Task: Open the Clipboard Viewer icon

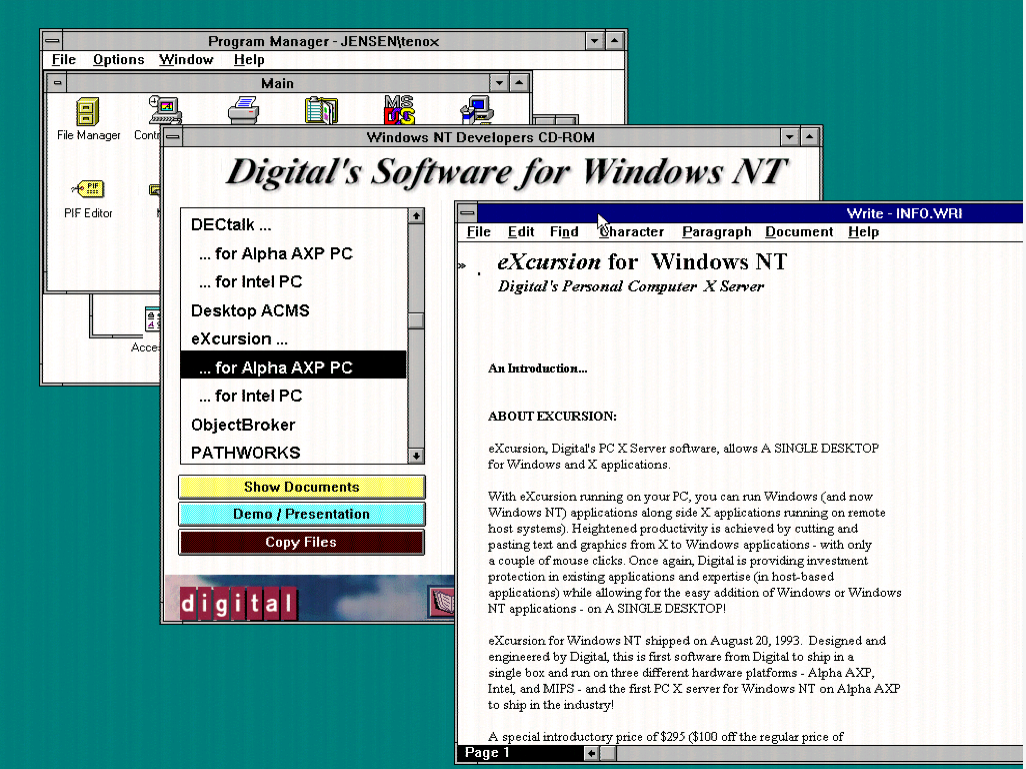Action: 322,110
